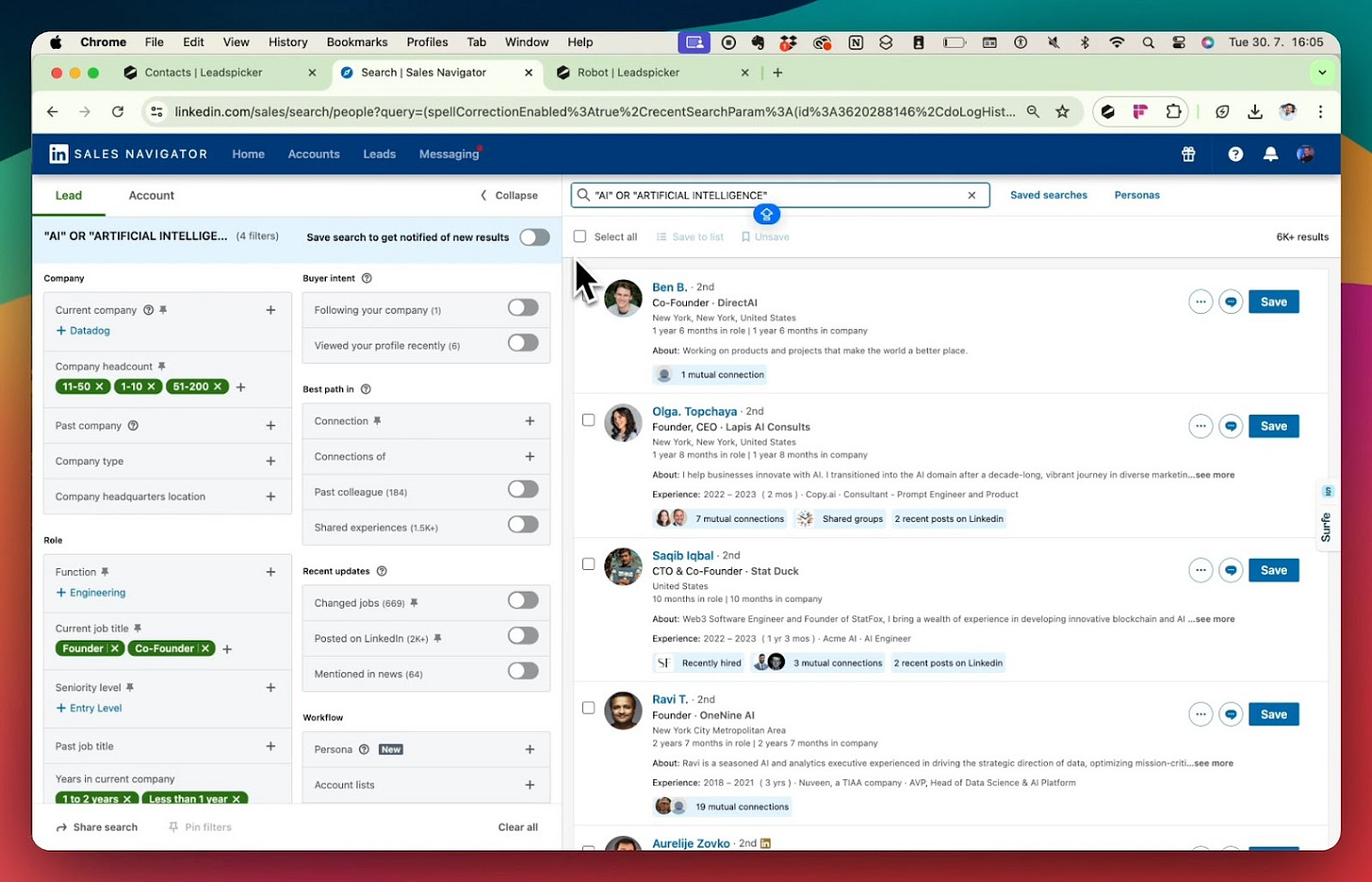Open more options for Olga Topchaya
Viewport: 1372px width, 882px height.
(1200, 426)
